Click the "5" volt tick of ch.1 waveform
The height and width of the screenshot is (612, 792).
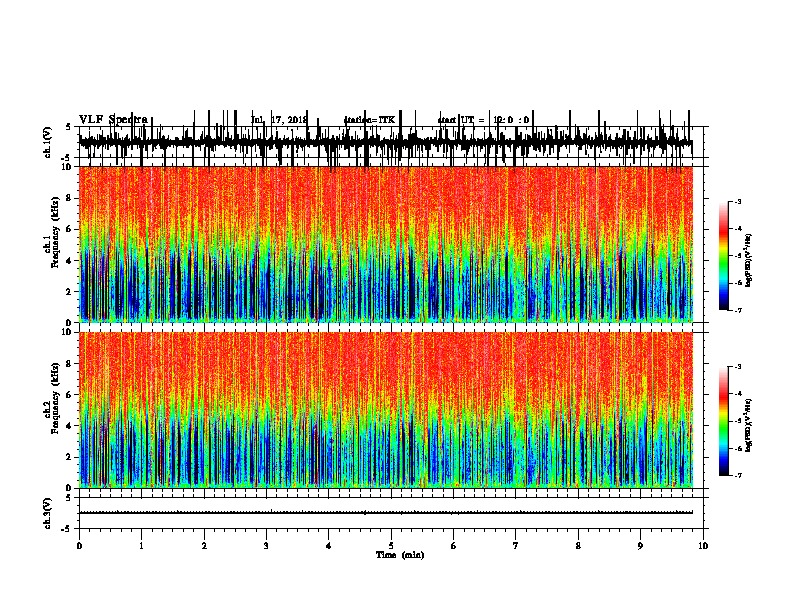point(68,127)
